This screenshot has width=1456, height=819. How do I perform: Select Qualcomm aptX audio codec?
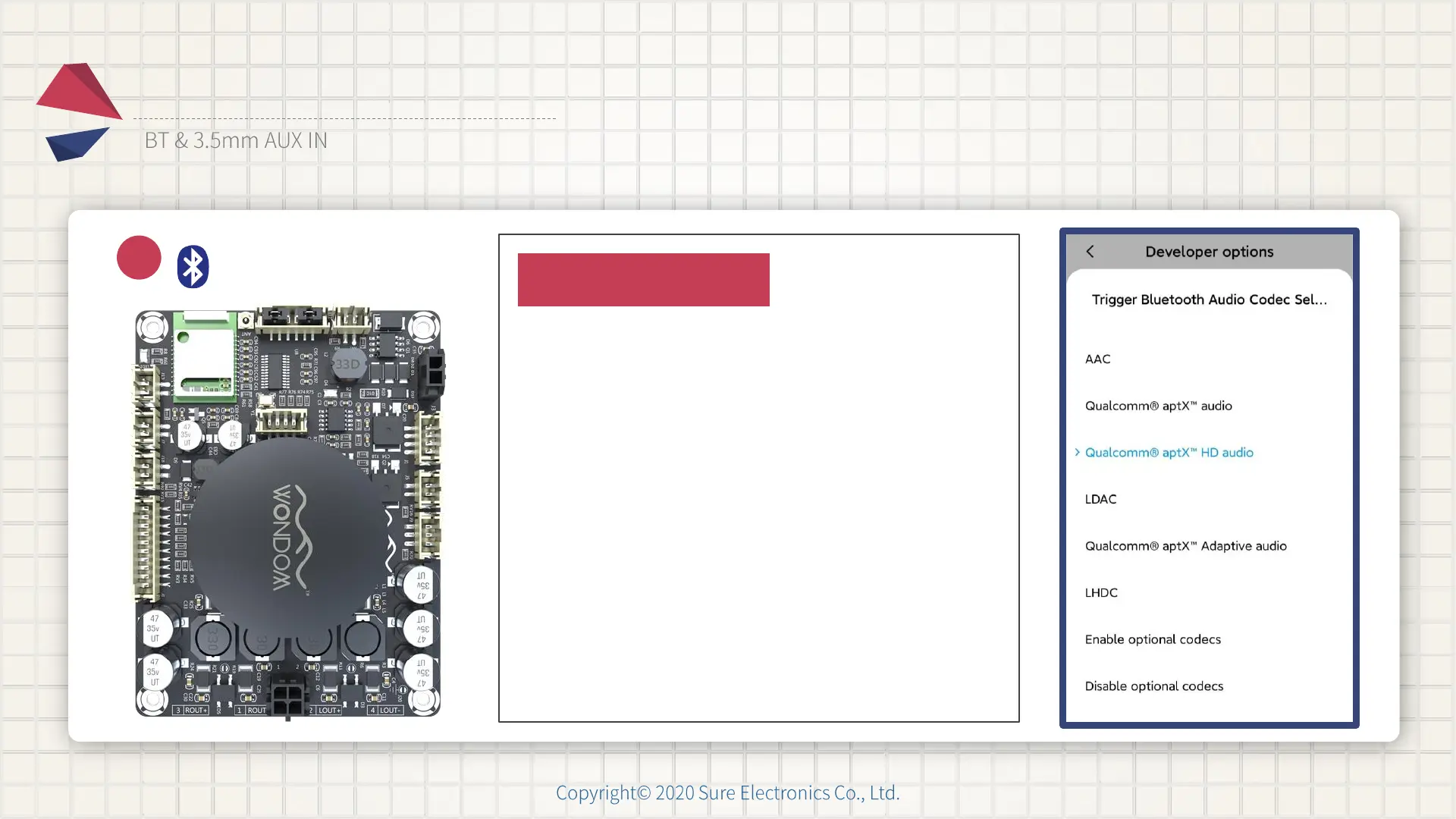click(1158, 406)
